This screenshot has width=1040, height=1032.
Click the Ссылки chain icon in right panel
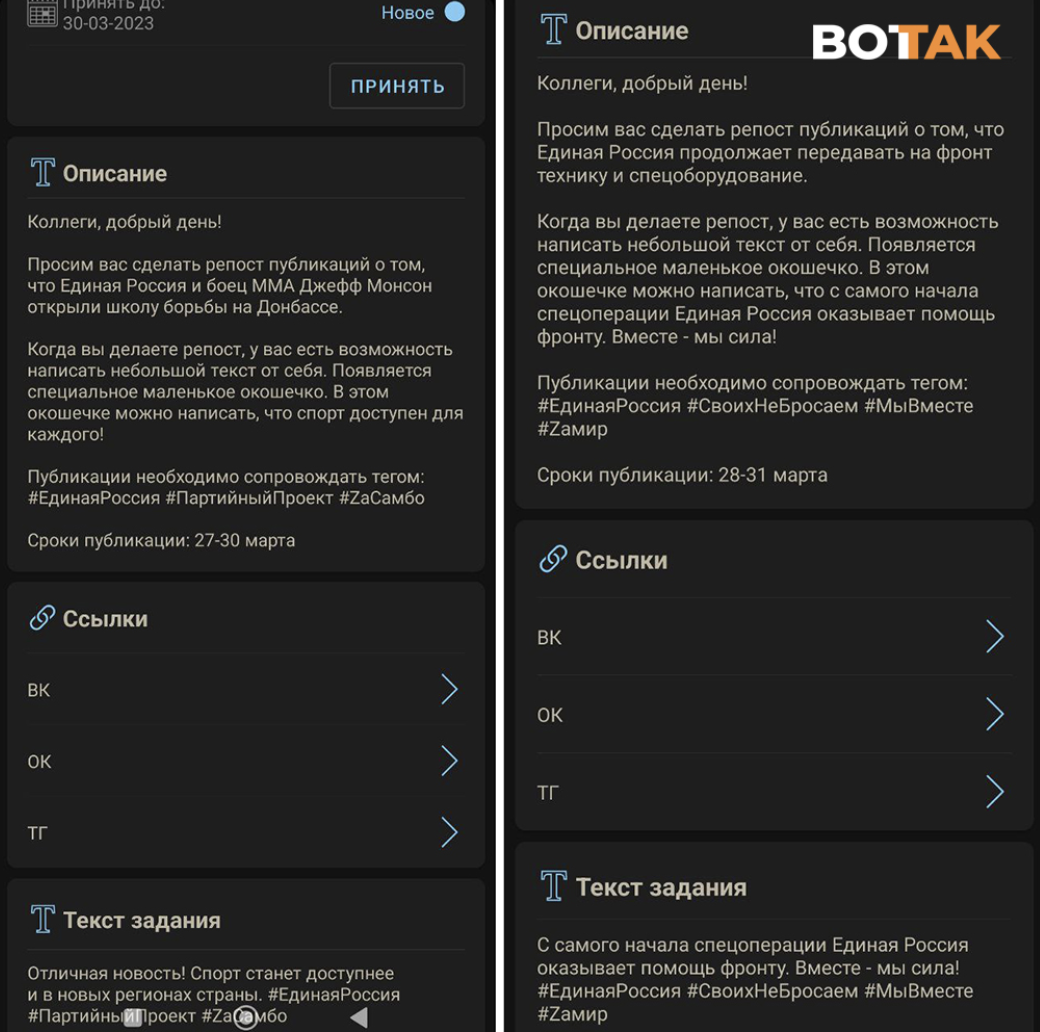coord(553,559)
